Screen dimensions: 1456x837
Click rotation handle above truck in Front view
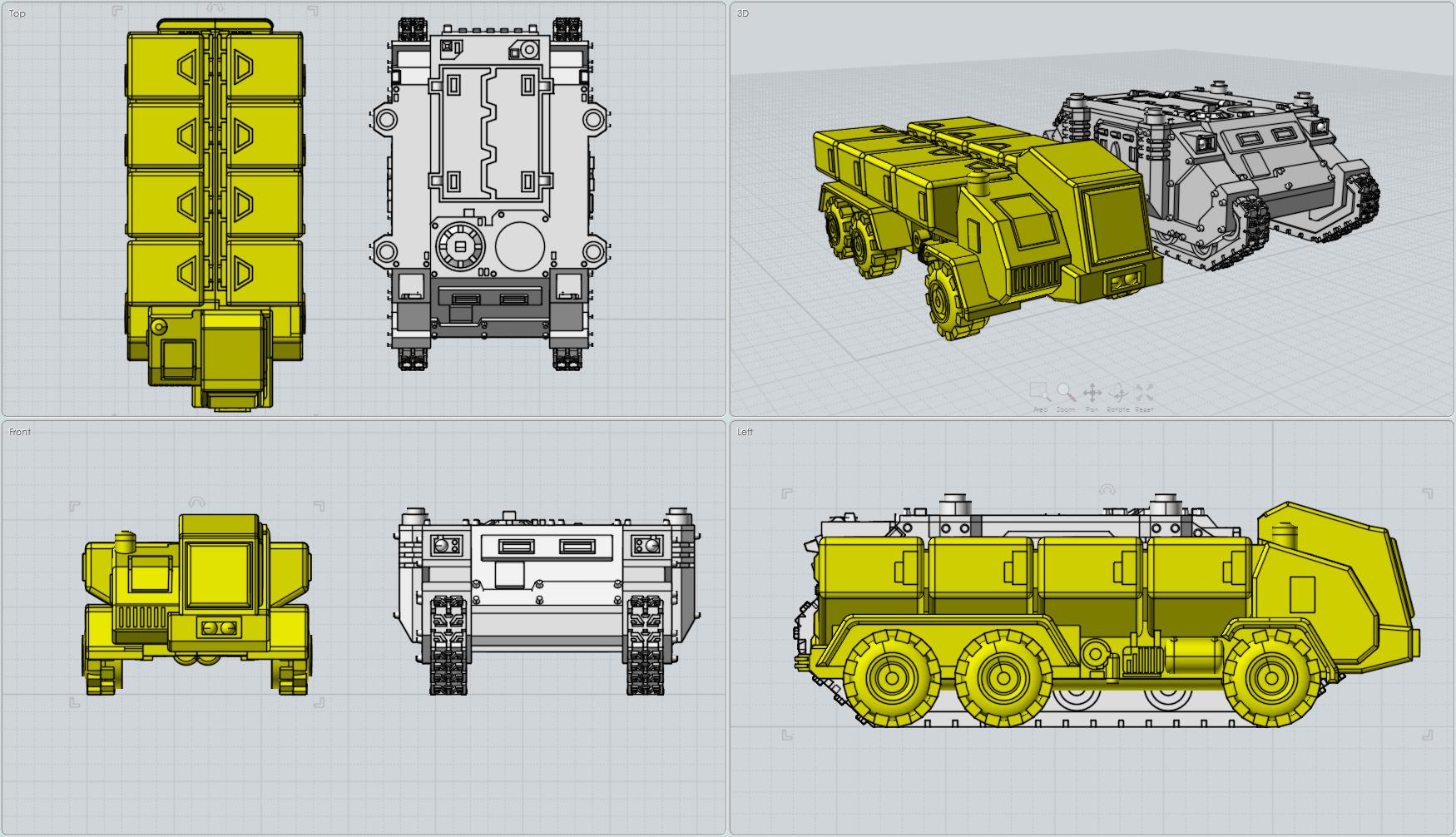(196, 503)
